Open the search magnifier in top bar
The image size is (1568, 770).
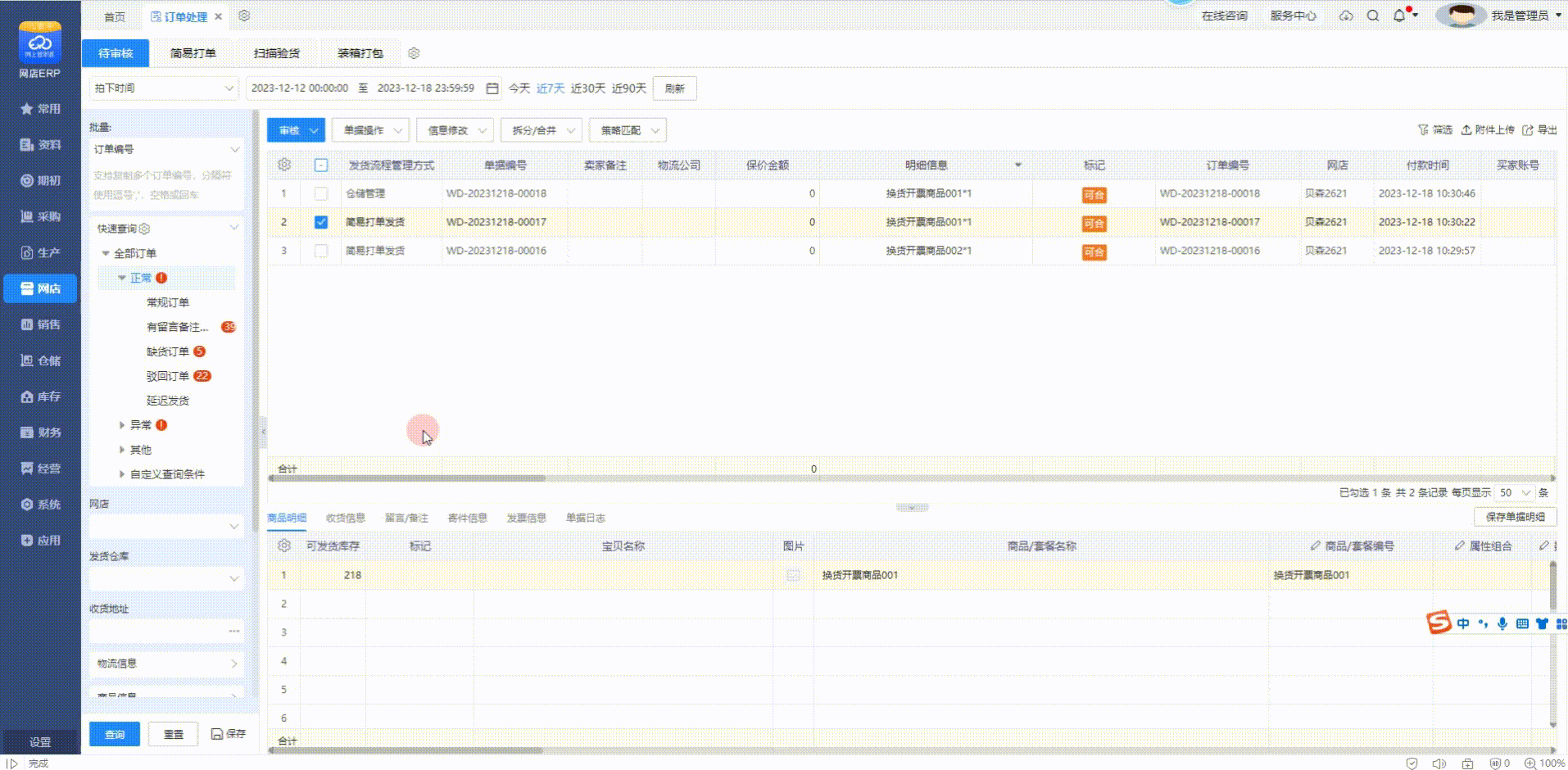tap(1373, 16)
